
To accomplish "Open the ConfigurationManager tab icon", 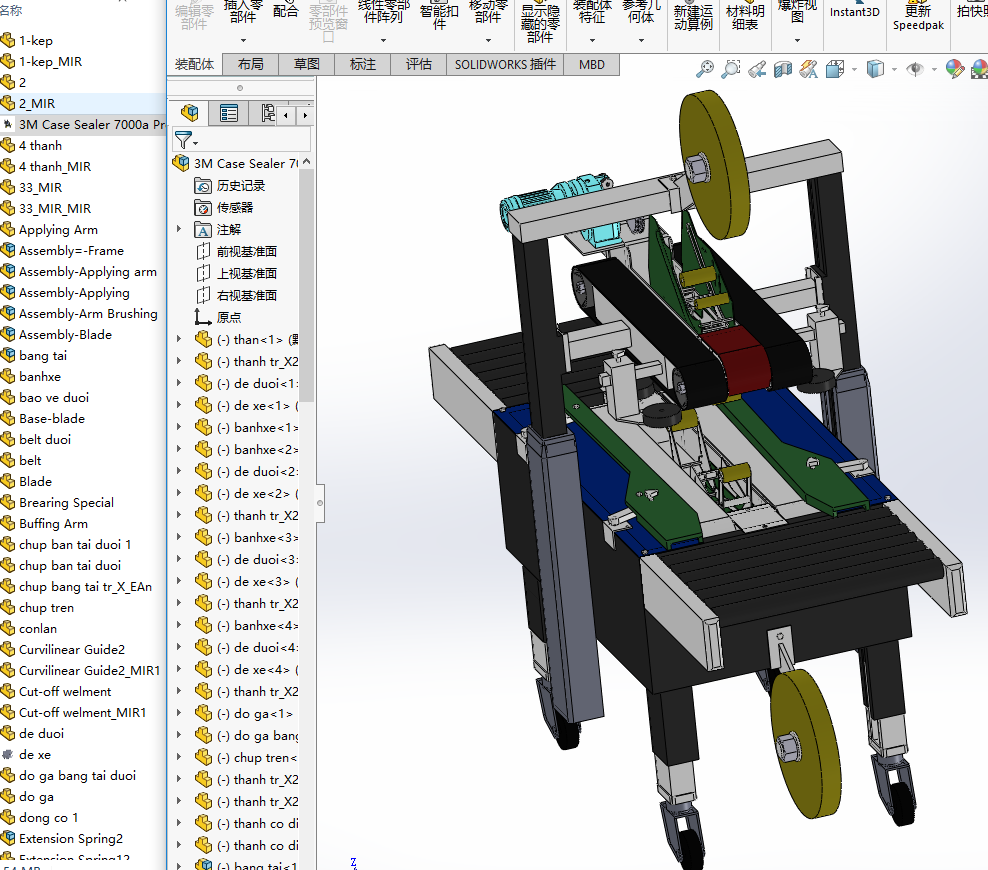I will pyautogui.click(x=267, y=113).
